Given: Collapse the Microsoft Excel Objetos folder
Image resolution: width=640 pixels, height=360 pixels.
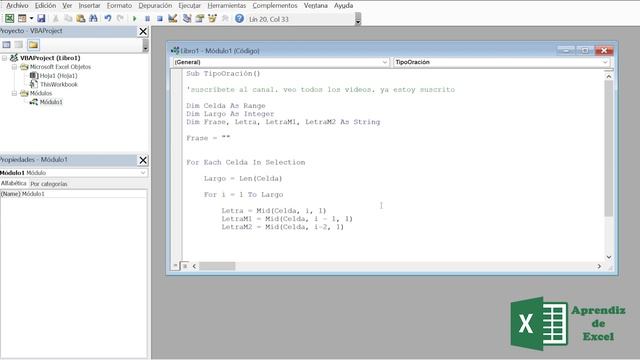Looking at the screenshot, I should [x=14, y=67].
